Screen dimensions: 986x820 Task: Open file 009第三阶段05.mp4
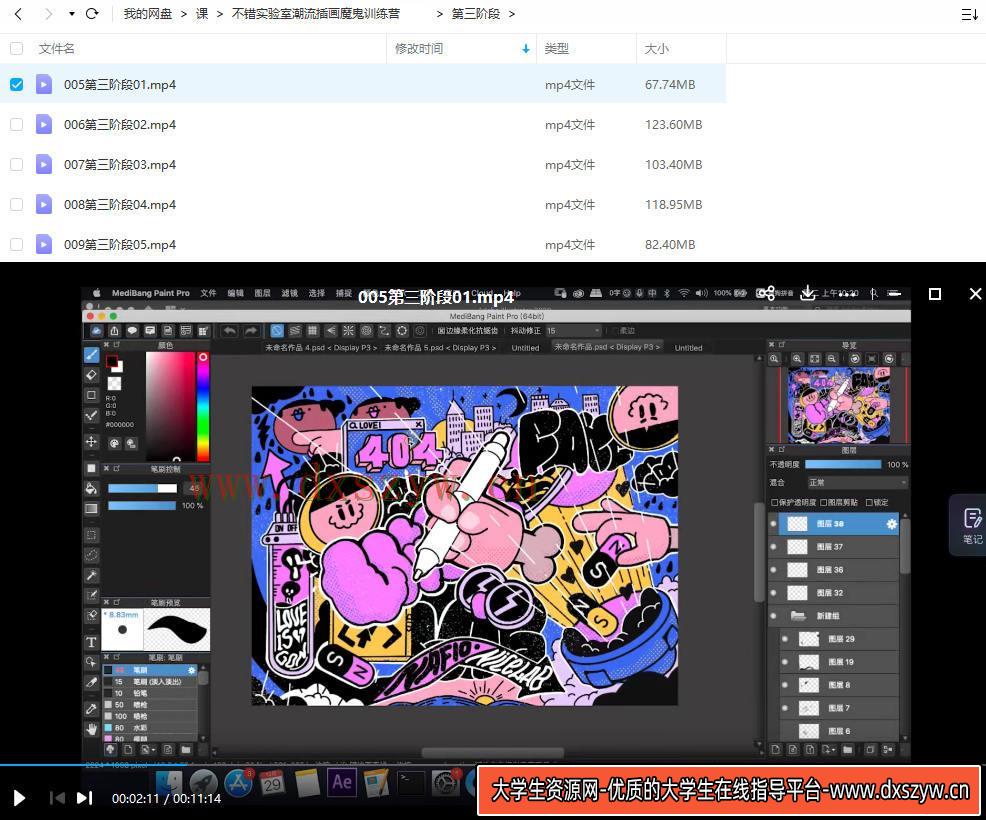click(x=120, y=244)
